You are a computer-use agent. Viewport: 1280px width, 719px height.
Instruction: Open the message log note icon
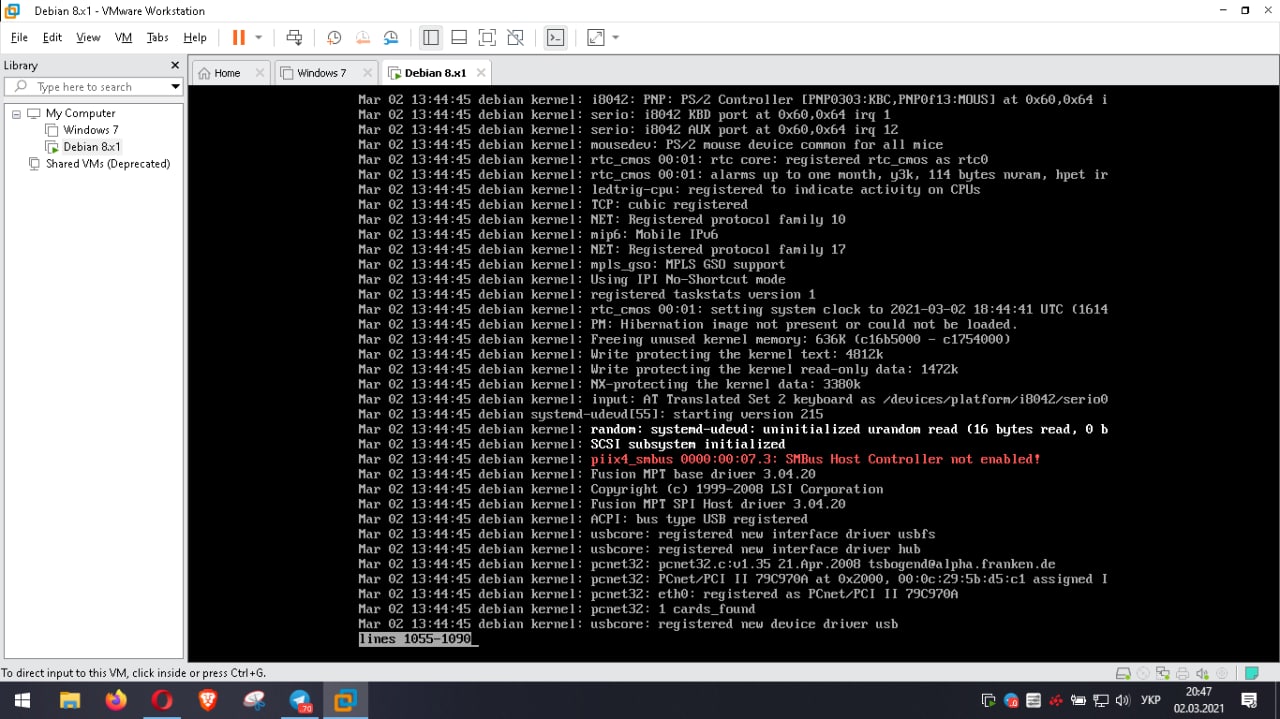tap(1252, 674)
